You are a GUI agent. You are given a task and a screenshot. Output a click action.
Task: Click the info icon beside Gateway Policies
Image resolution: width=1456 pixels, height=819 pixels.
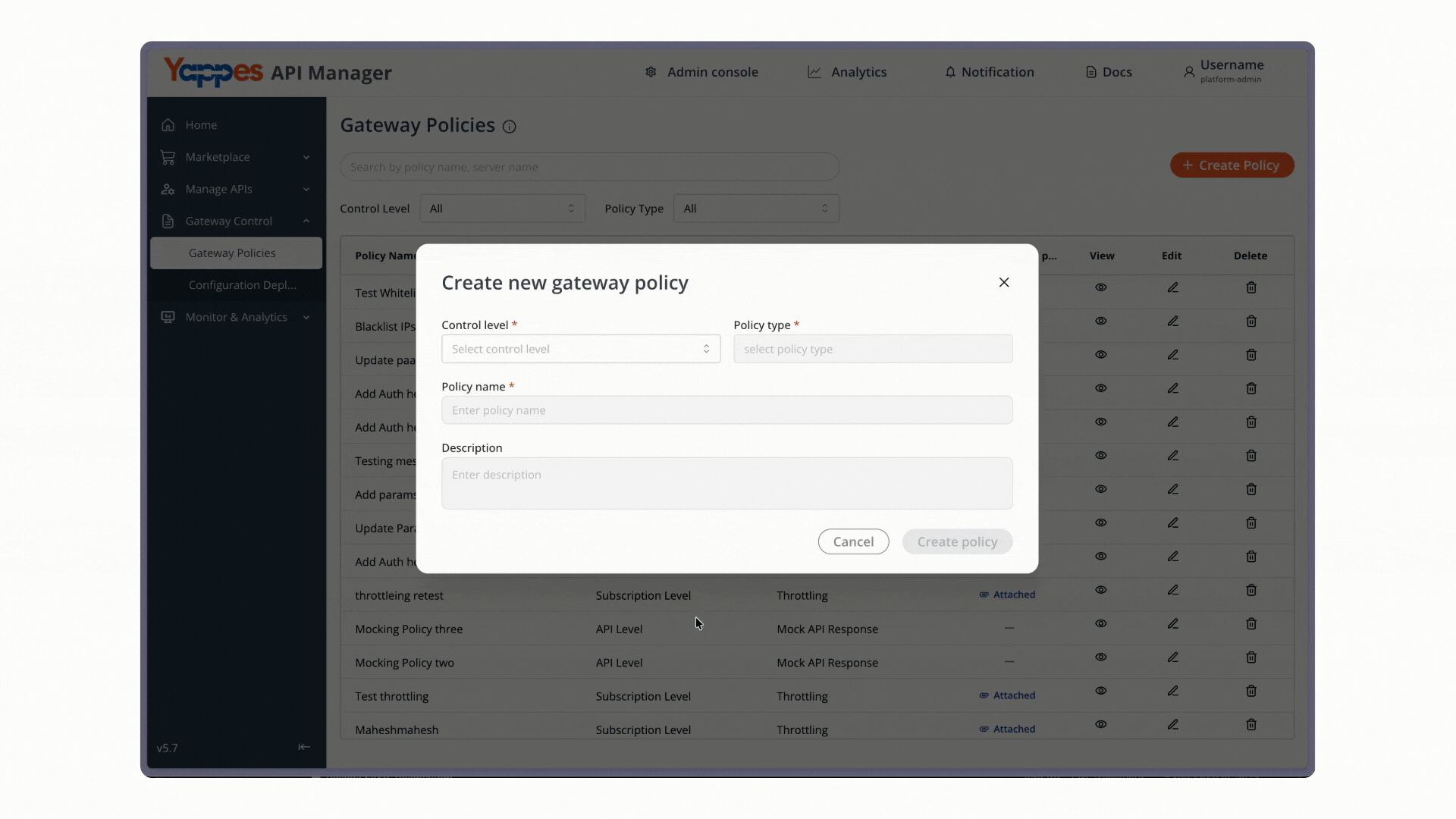point(510,127)
